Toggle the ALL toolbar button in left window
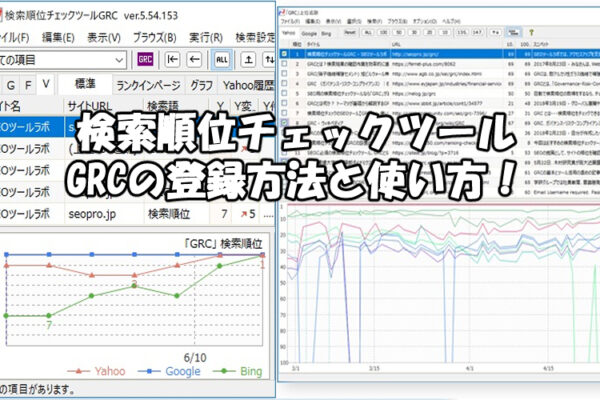Screen dimensions: 600x400 tap(222, 59)
